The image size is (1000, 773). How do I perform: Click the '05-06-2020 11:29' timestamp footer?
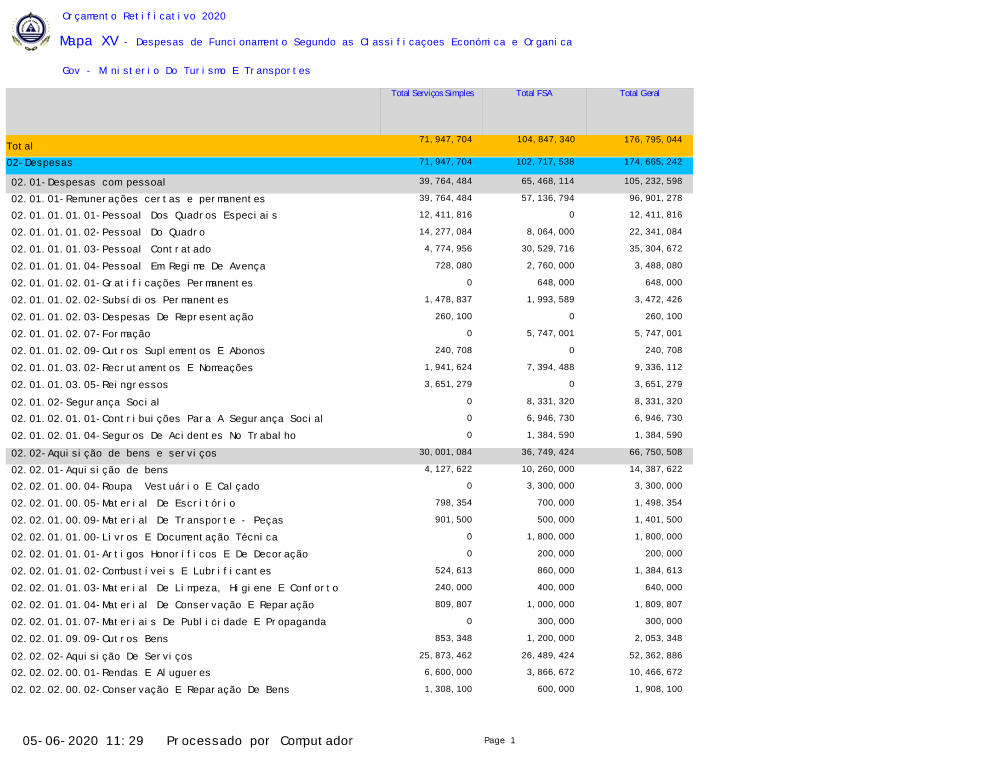(84, 741)
